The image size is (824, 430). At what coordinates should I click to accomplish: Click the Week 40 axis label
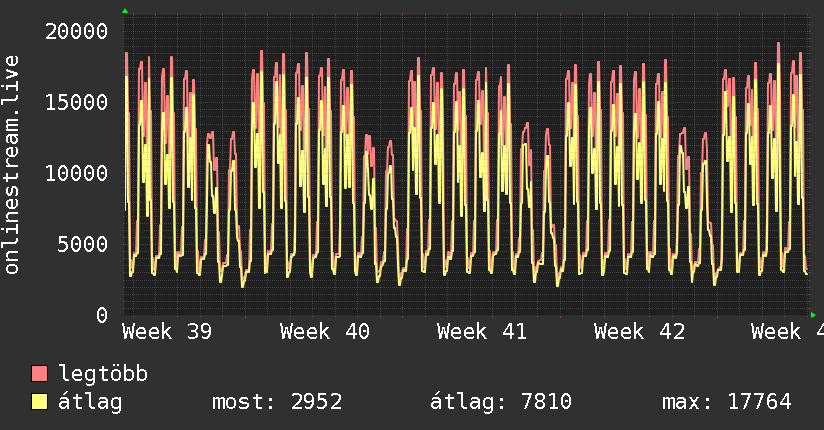click(325, 332)
